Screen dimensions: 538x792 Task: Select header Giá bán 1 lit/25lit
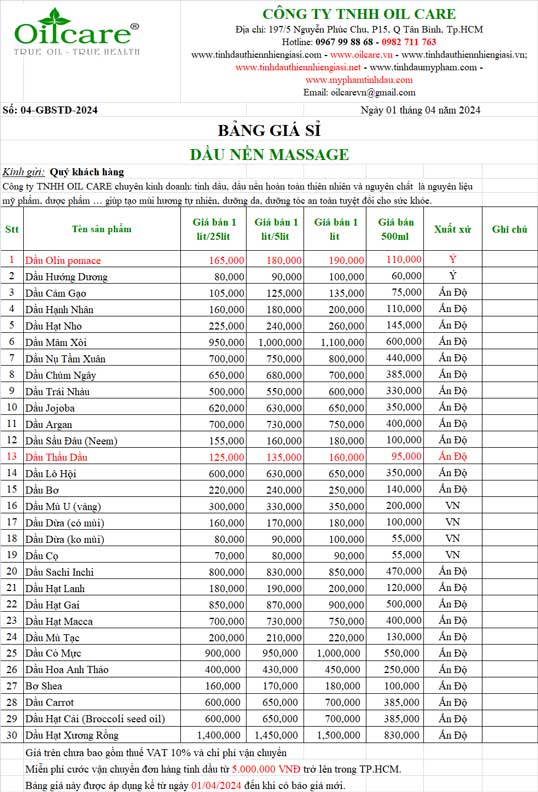point(213,229)
